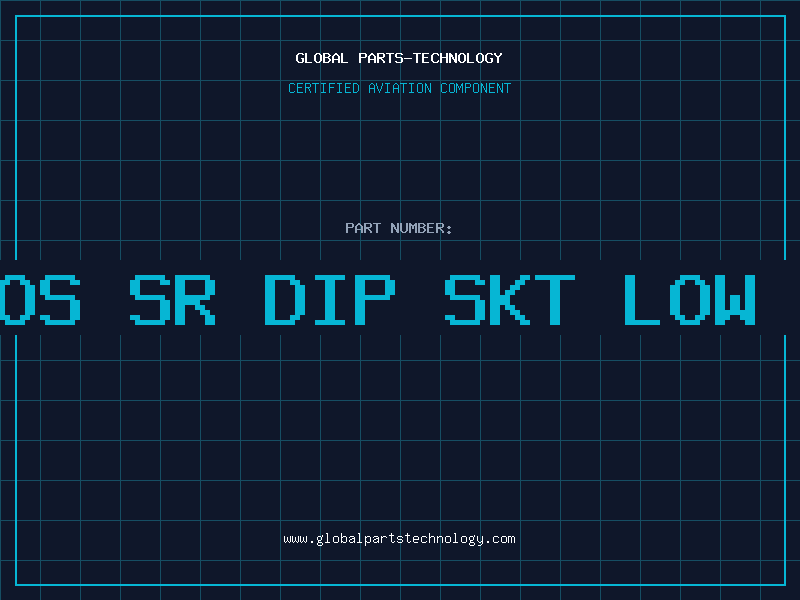Click the word NUMBER: in the label

coord(421,228)
